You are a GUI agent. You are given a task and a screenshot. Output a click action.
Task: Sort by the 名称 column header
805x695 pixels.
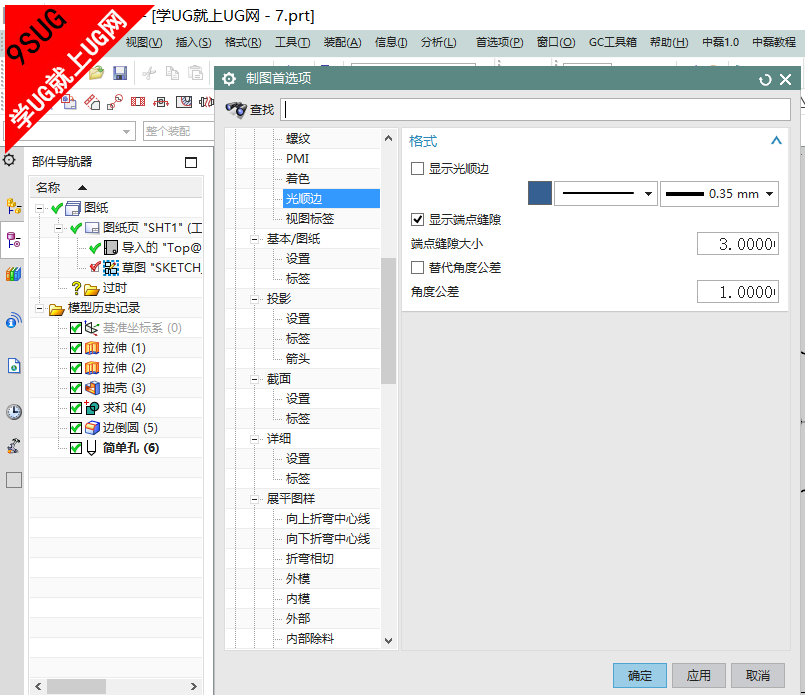pyautogui.click(x=116, y=187)
